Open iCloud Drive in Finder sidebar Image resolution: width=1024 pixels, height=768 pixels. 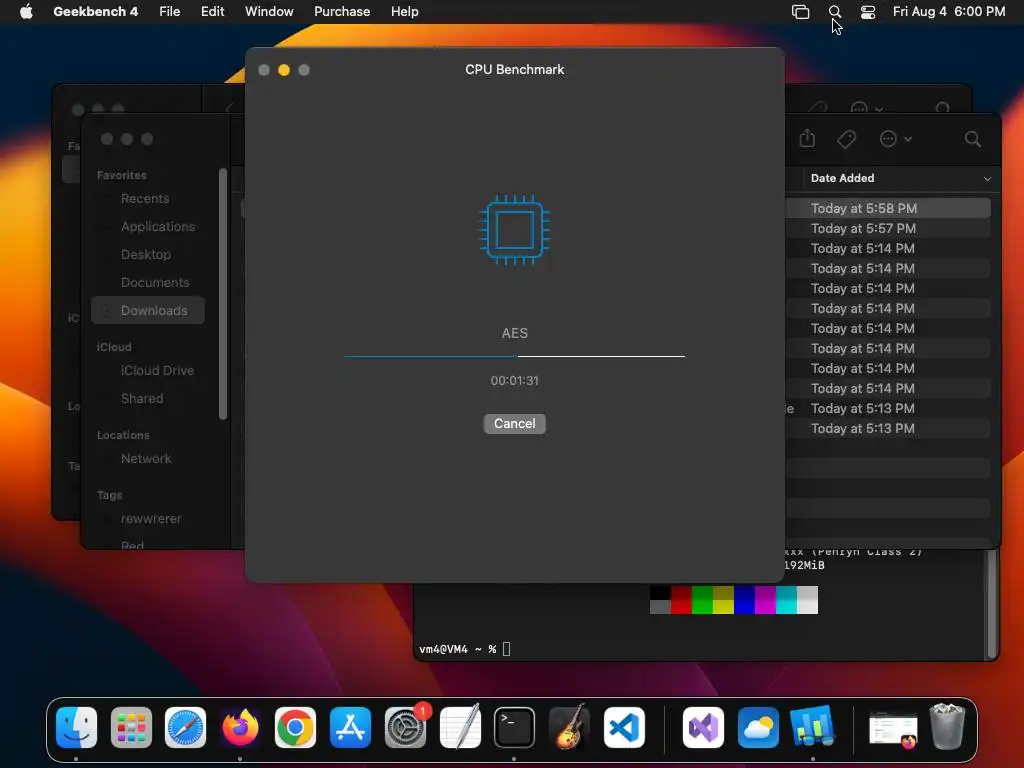pos(157,370)
